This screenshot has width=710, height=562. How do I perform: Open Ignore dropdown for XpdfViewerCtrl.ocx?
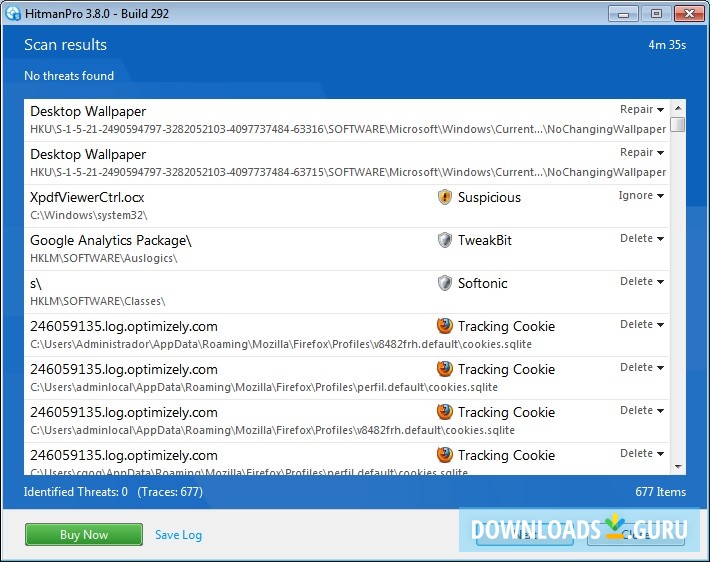641,195
